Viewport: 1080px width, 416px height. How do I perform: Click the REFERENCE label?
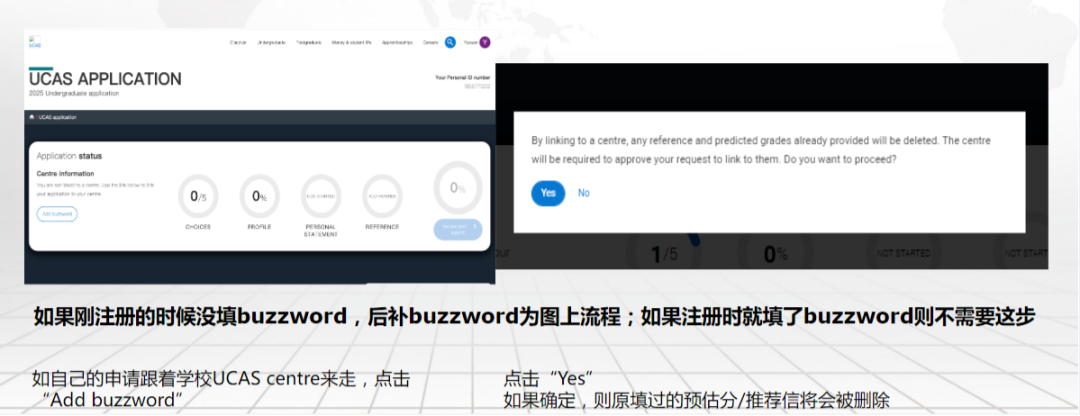tap(382, 227)
